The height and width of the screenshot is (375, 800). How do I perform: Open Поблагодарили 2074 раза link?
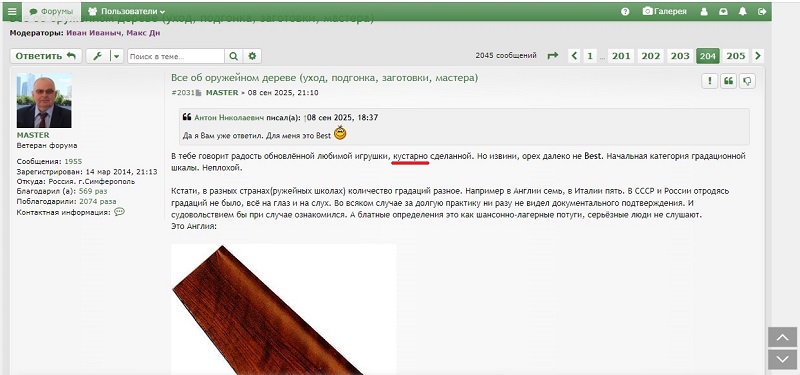98,202
